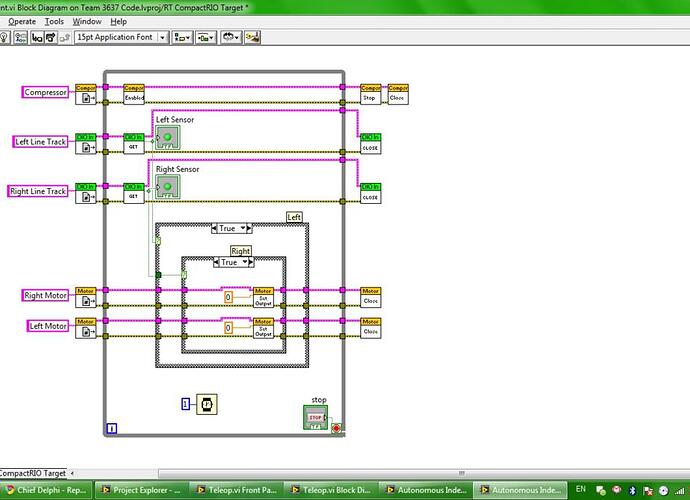Switch to Project Explorer taskbar window

(x=141, y=490)
